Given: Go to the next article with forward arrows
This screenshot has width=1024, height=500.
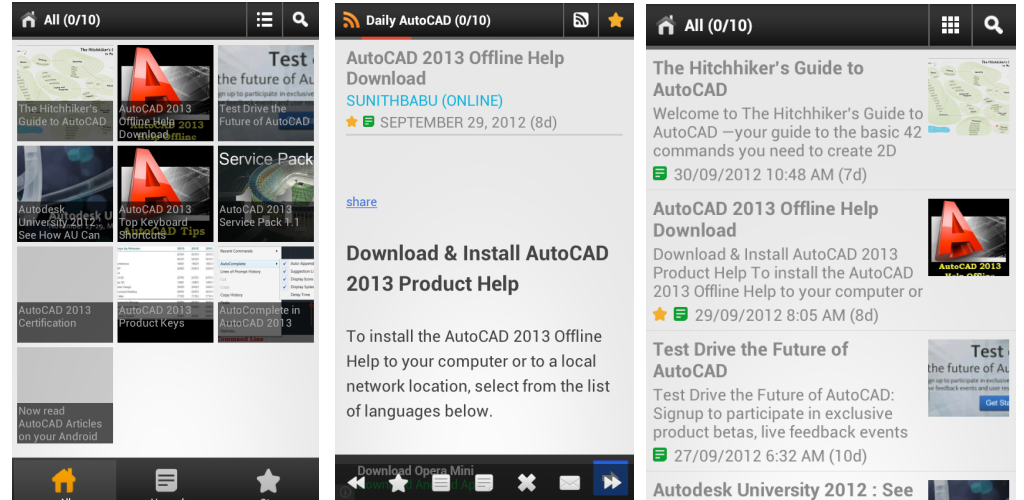Looking at the screenshot, I should pyautogui.click(x=612, y=481).
